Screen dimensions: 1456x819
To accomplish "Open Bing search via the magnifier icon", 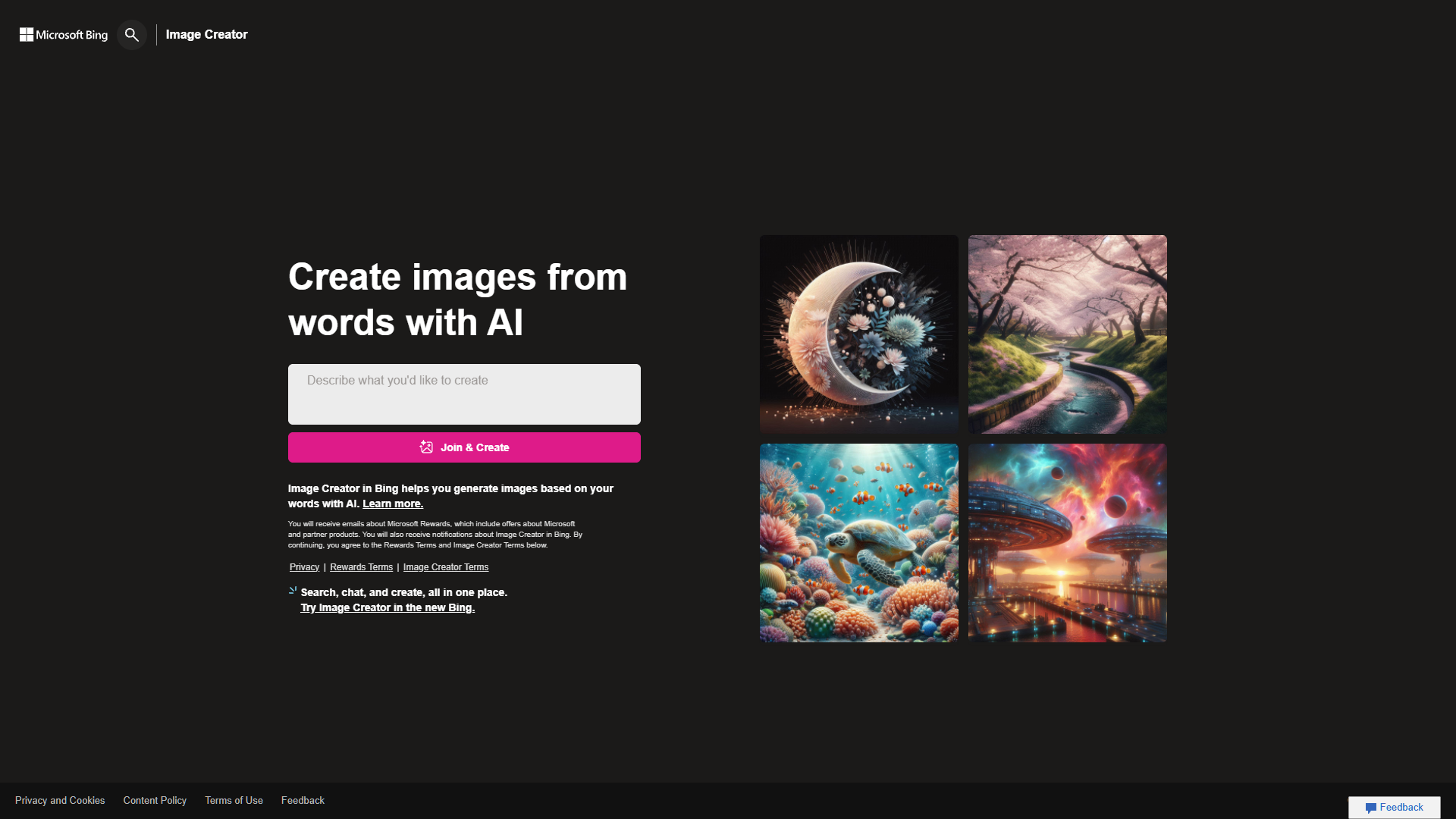I will pyautogui.click(x=131, y=34).
